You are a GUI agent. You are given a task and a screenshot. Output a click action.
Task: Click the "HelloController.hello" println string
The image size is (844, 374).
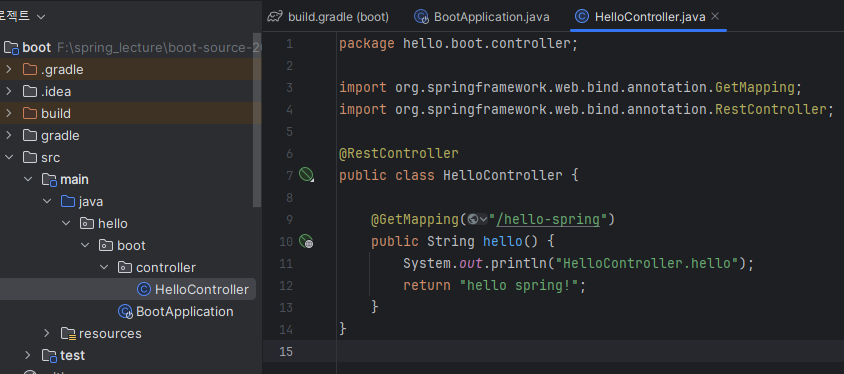648,263
